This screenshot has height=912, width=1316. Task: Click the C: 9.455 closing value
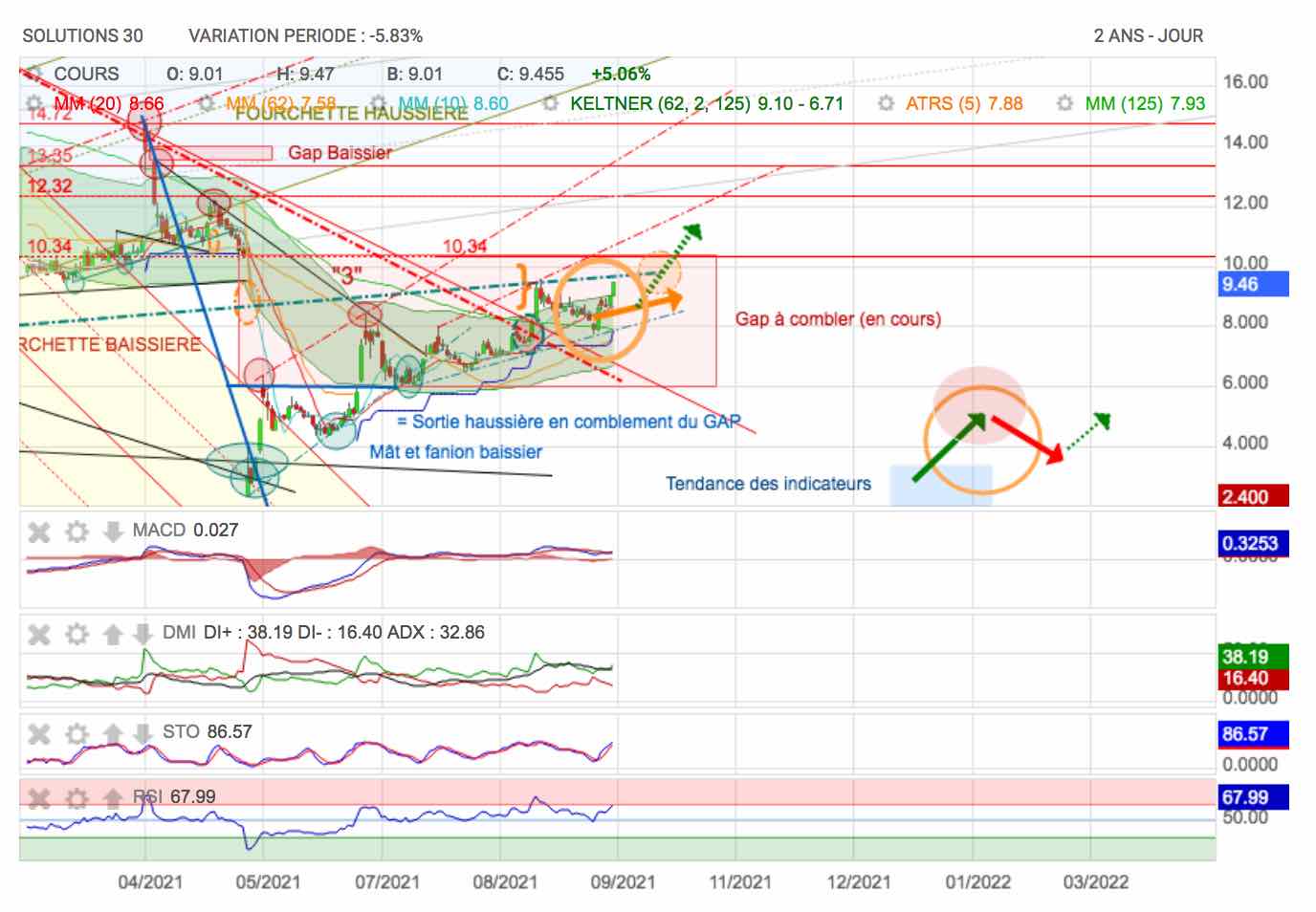[531, 74]
